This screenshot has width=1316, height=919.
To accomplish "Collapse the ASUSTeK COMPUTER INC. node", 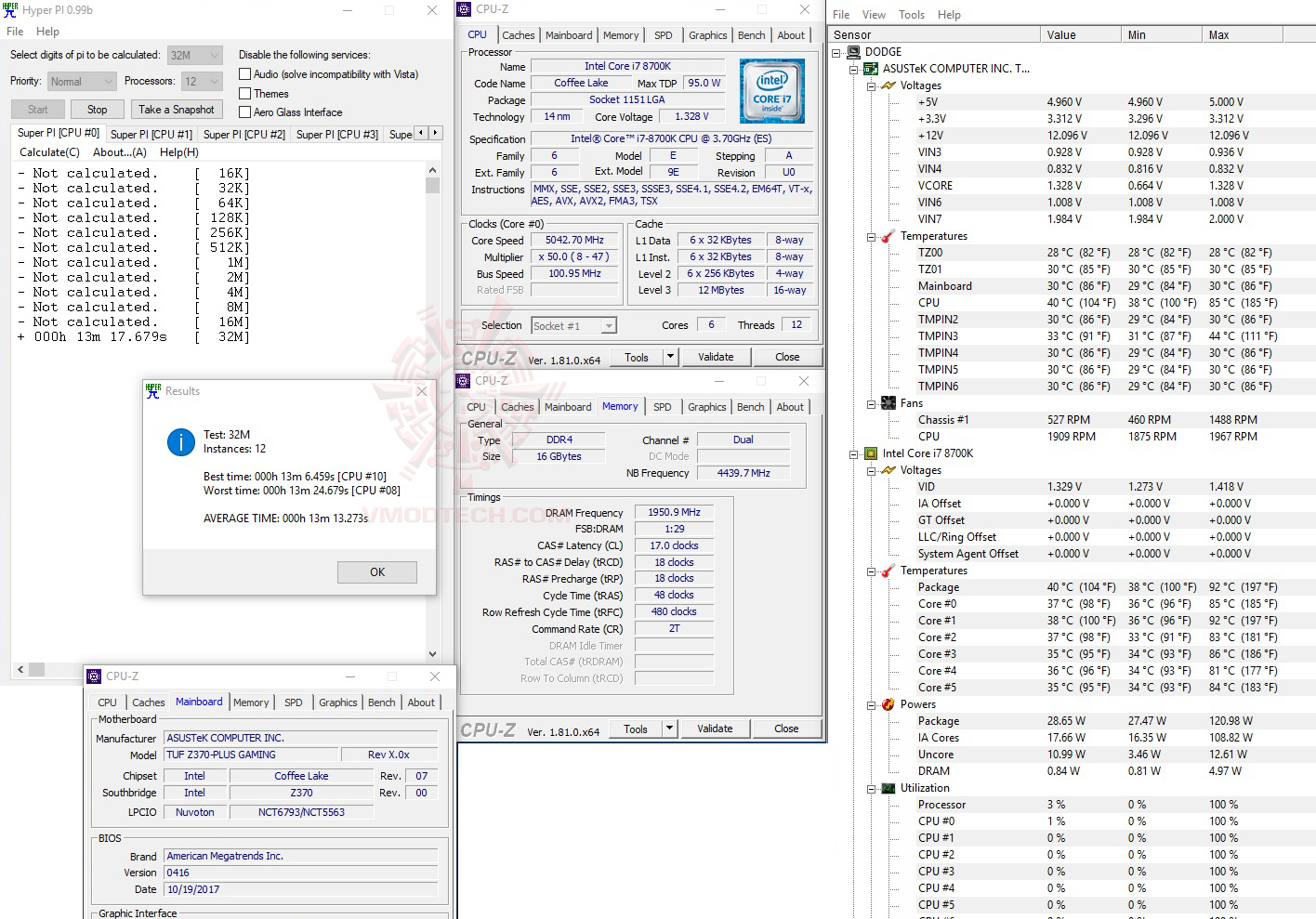I will pos(854,69).
